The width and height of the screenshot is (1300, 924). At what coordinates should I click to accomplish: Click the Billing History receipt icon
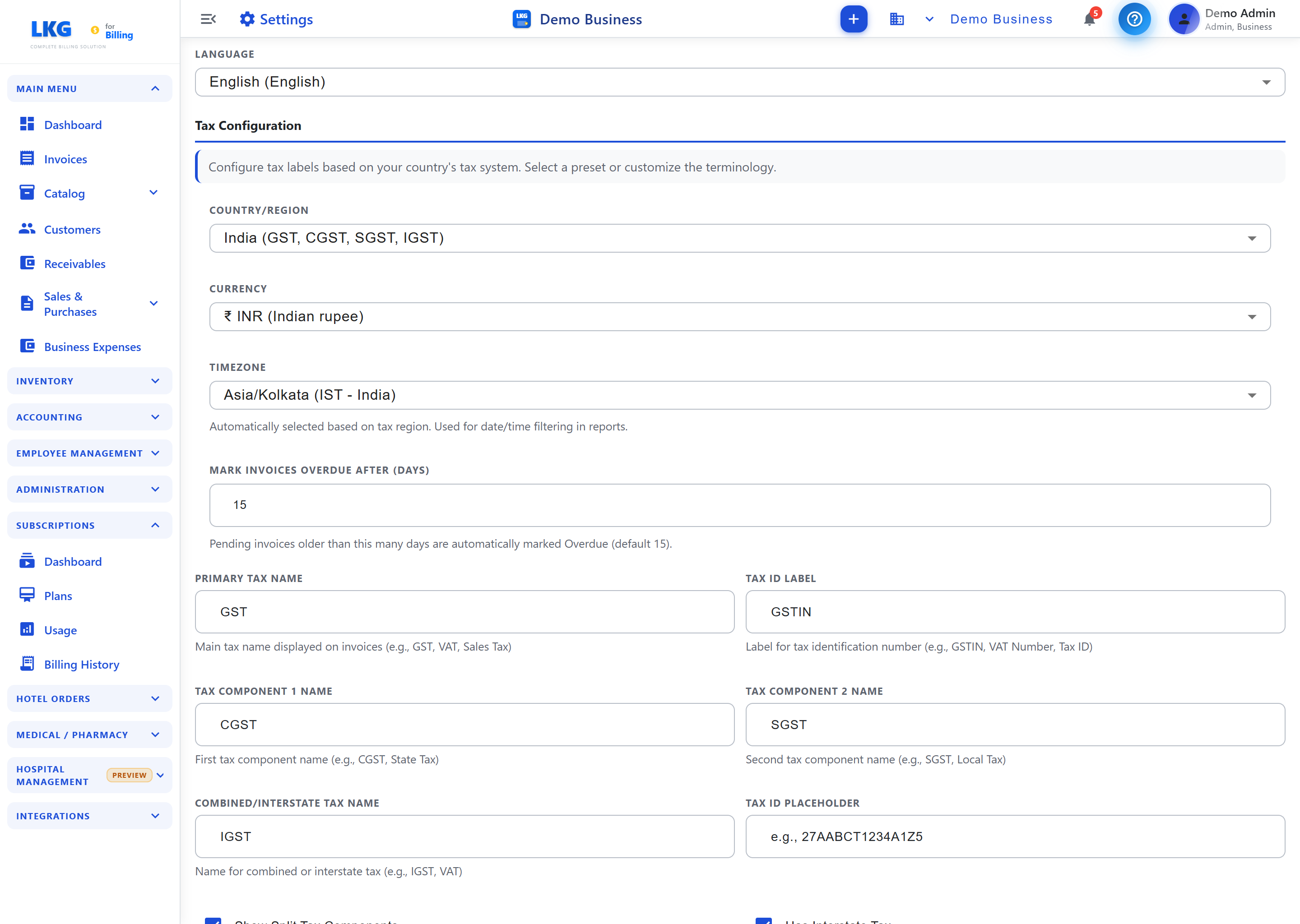[x=27, y=663]
